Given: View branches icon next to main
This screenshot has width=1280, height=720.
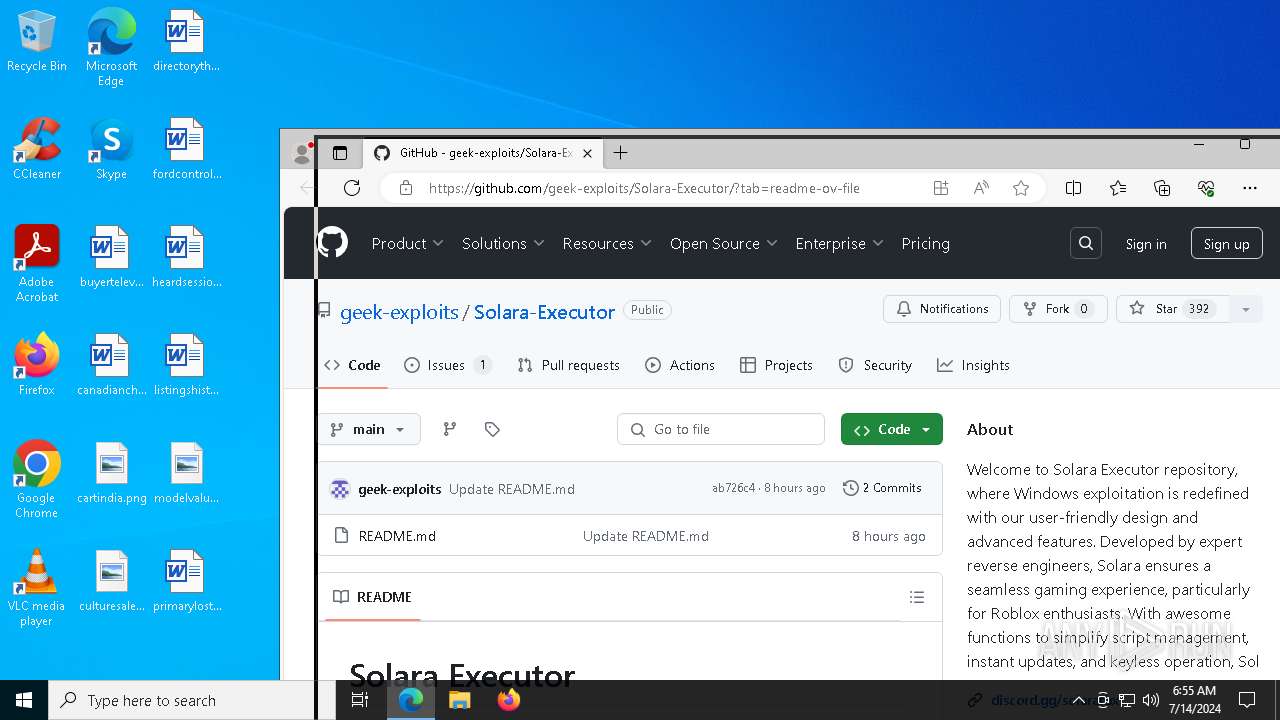Looking at the screenshot, I should click(450, 429).
